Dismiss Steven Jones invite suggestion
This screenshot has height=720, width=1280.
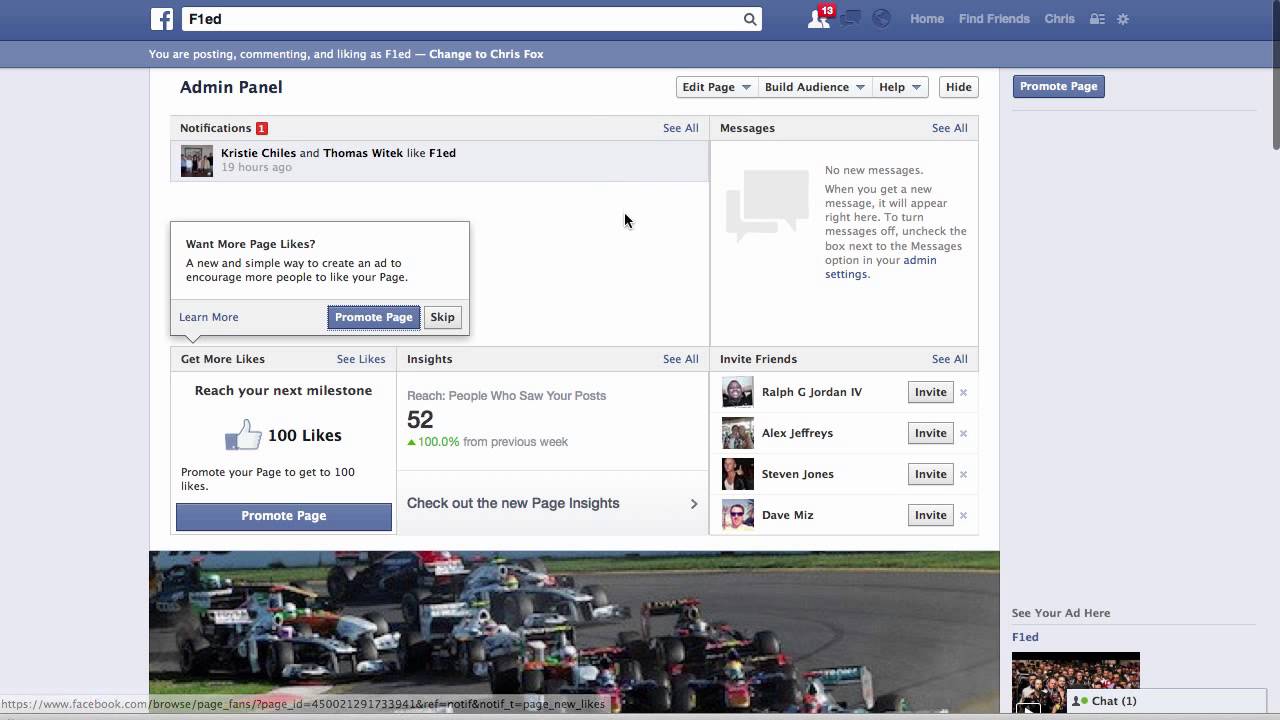click(963, 474)
